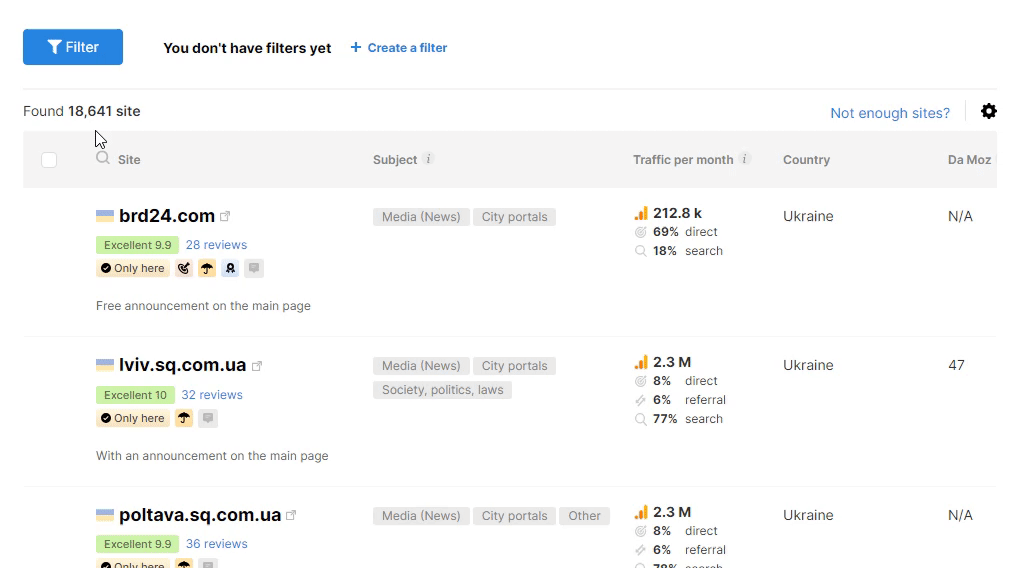Image resolution: width=1012 pixels, height=568 pixels.
Task: Open table settings gear icon
Action: pos(988,111)
